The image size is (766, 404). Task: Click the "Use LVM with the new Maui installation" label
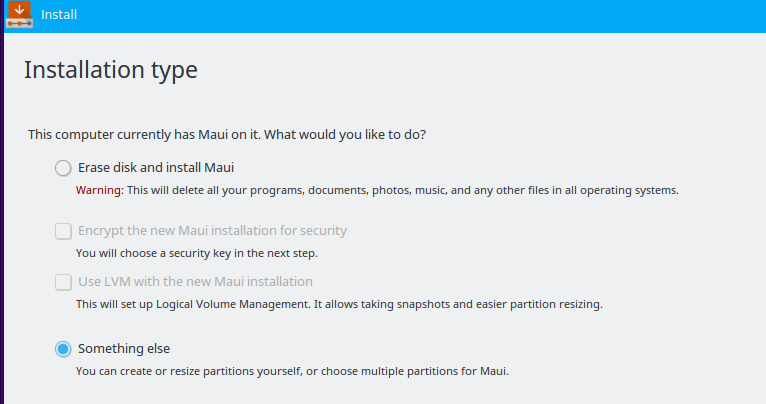195,282
